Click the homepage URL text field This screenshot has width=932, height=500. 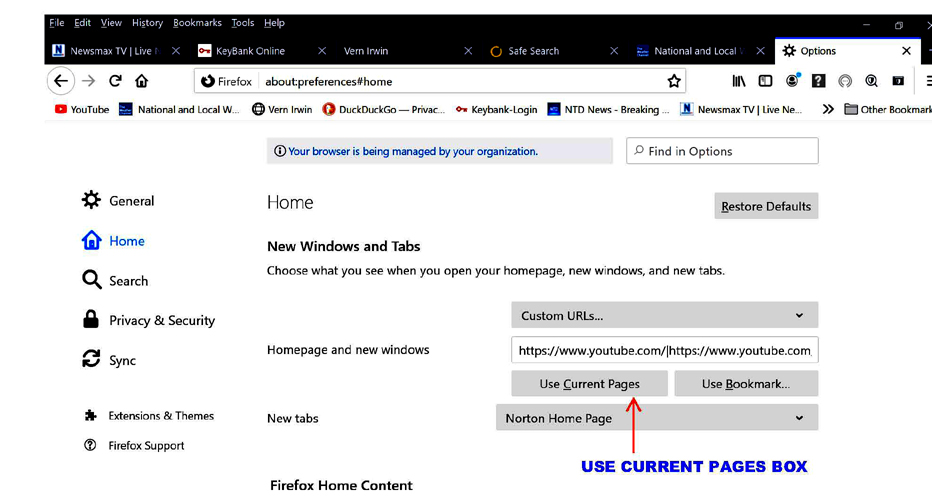pos(664,350)
